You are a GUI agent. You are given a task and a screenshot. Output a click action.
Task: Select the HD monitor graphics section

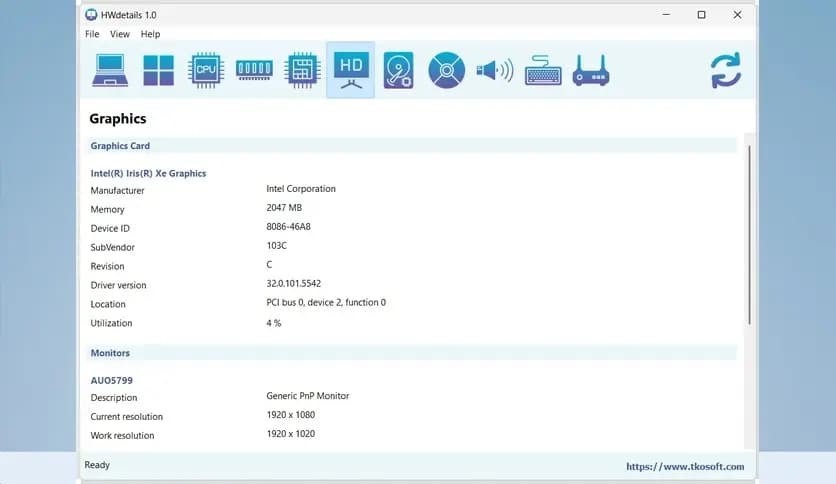350,70
